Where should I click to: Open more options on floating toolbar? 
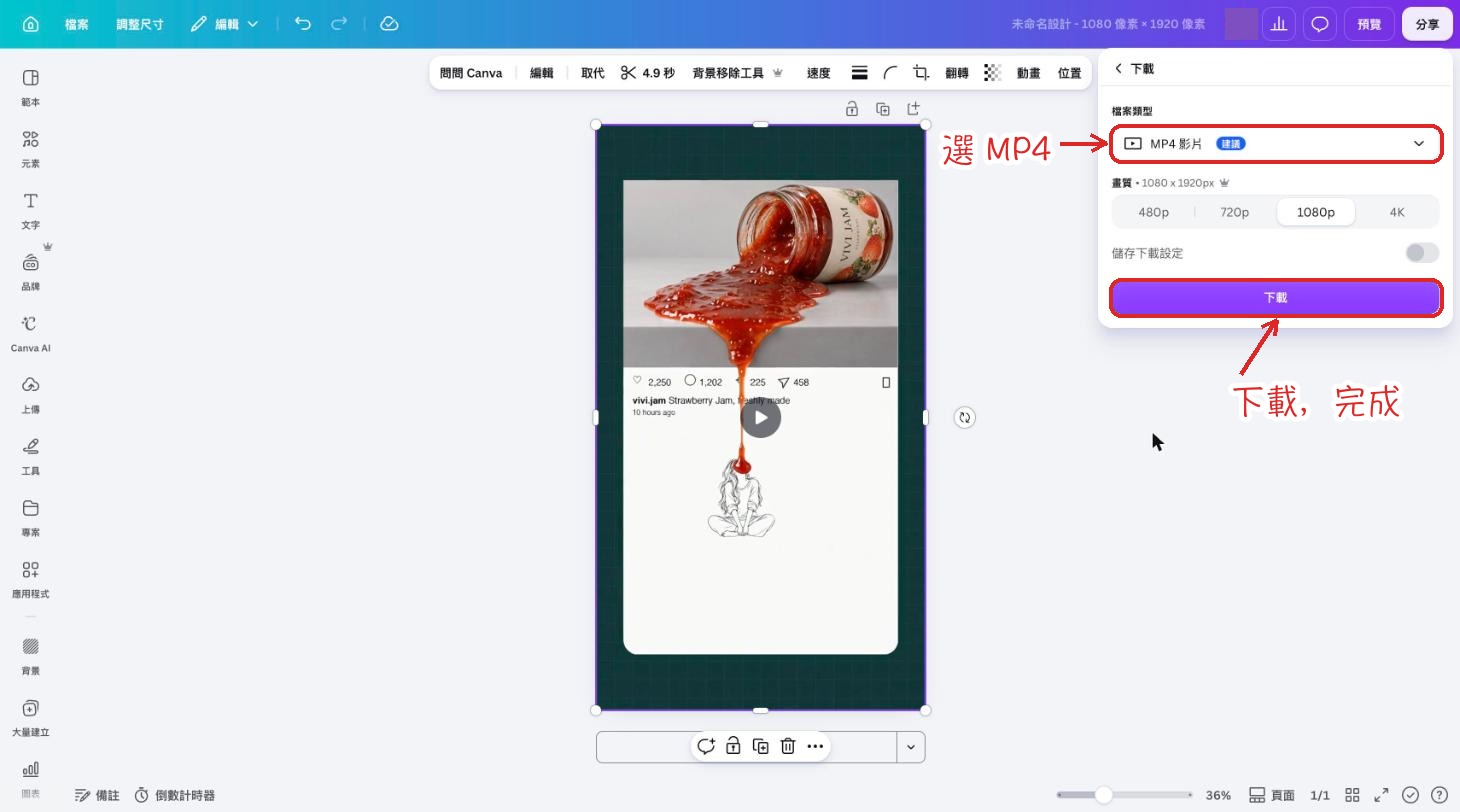815,746
